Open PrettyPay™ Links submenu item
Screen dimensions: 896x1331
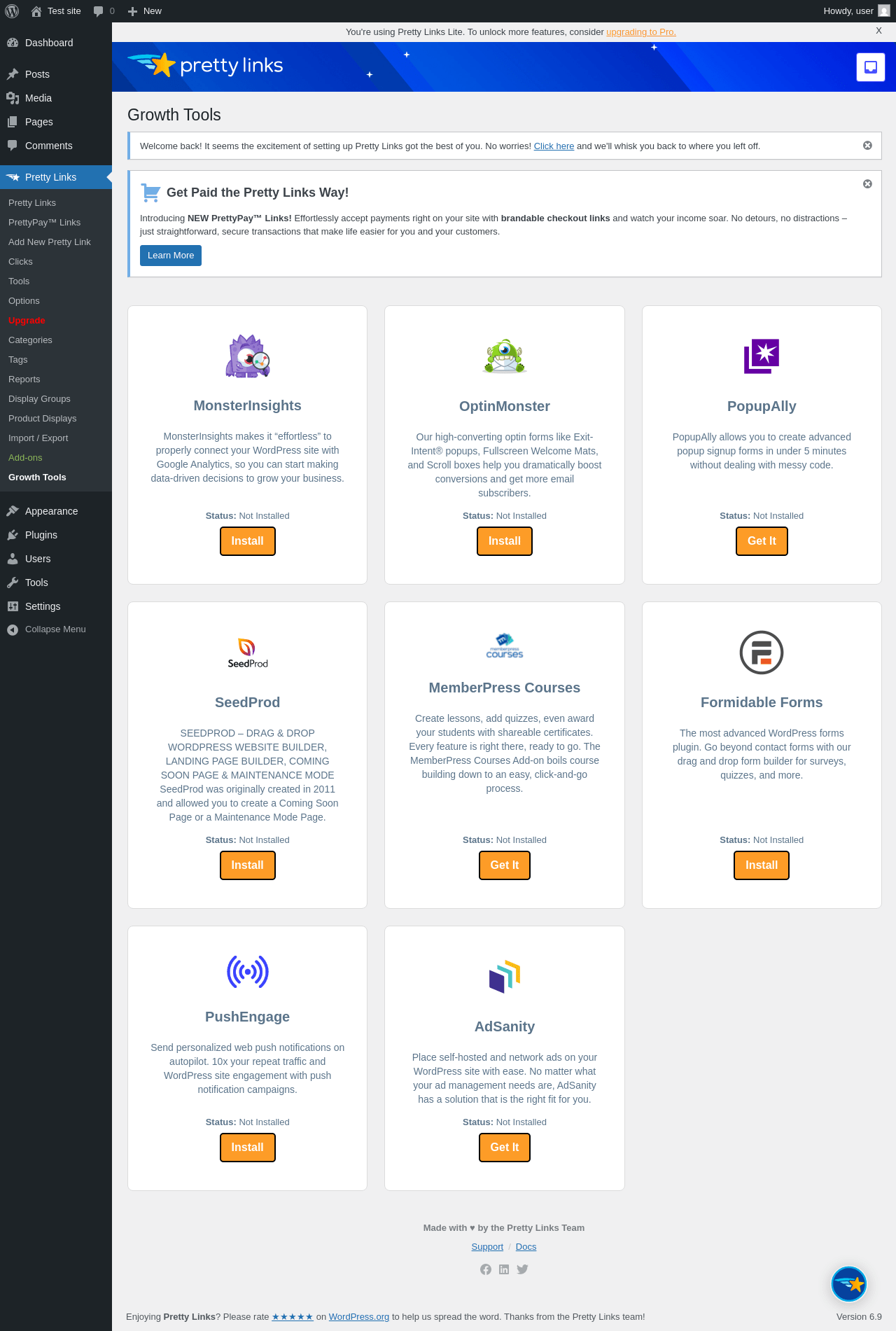click(x=56, y=223)
